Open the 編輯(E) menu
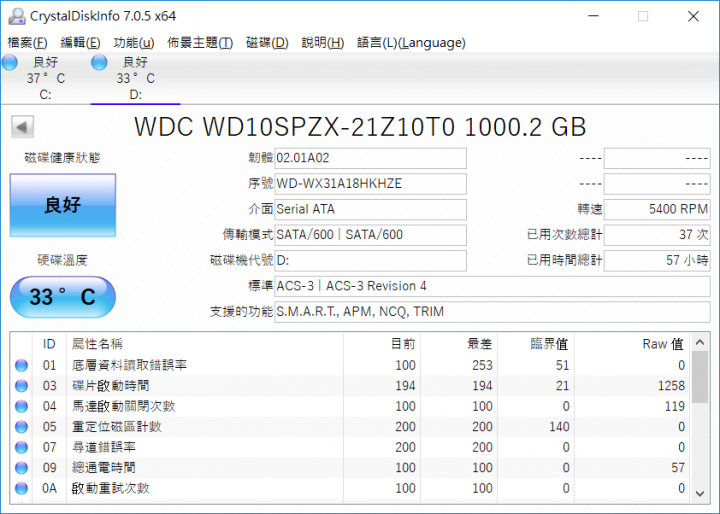720x514 pixels. click(80, 43)
